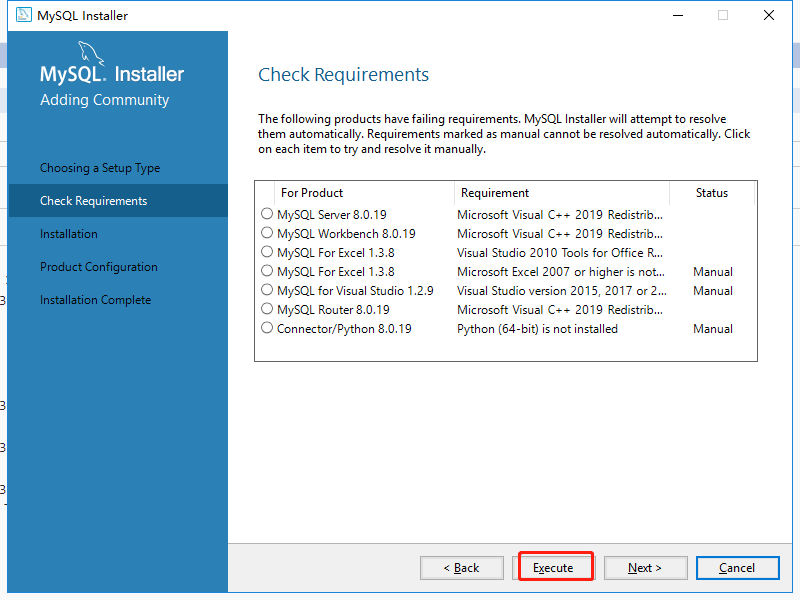
Task: Click the Next button
Action: 645,568
